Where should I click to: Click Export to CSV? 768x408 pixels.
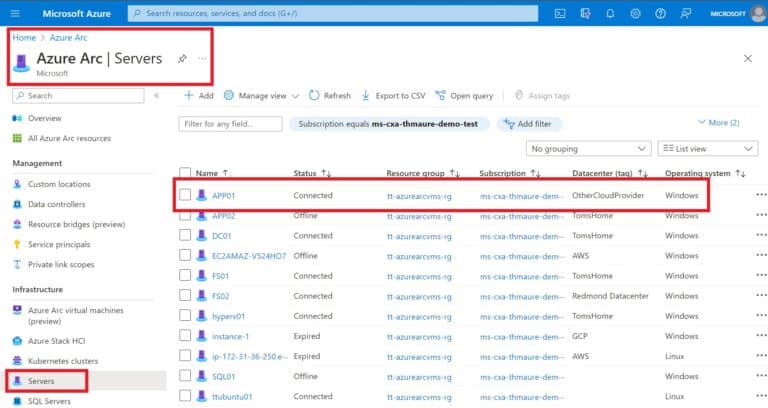(393, 96)
